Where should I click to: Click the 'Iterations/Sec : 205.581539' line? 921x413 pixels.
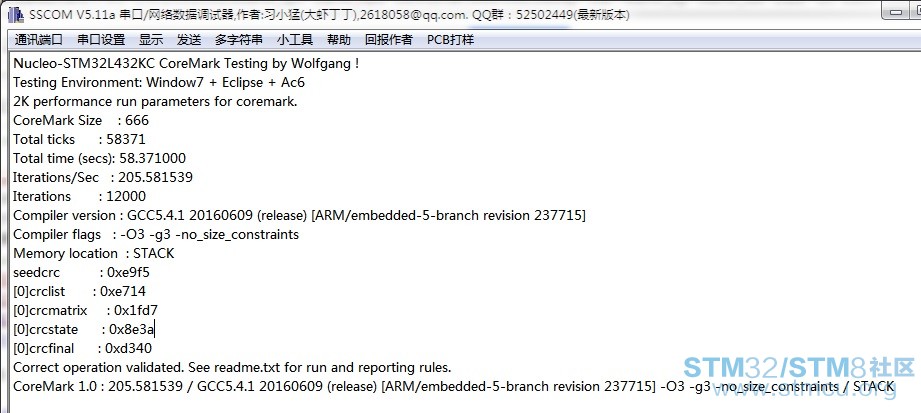[x=103, y=177]
